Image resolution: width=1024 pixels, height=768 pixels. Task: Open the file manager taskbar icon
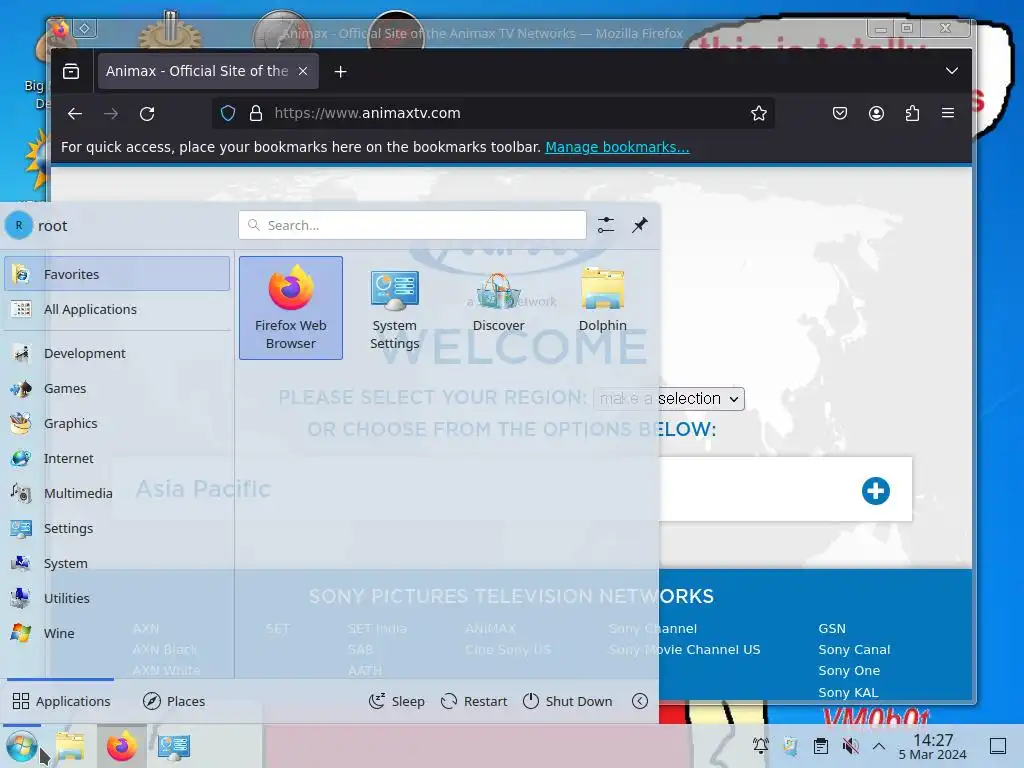(x=71, y=746)
